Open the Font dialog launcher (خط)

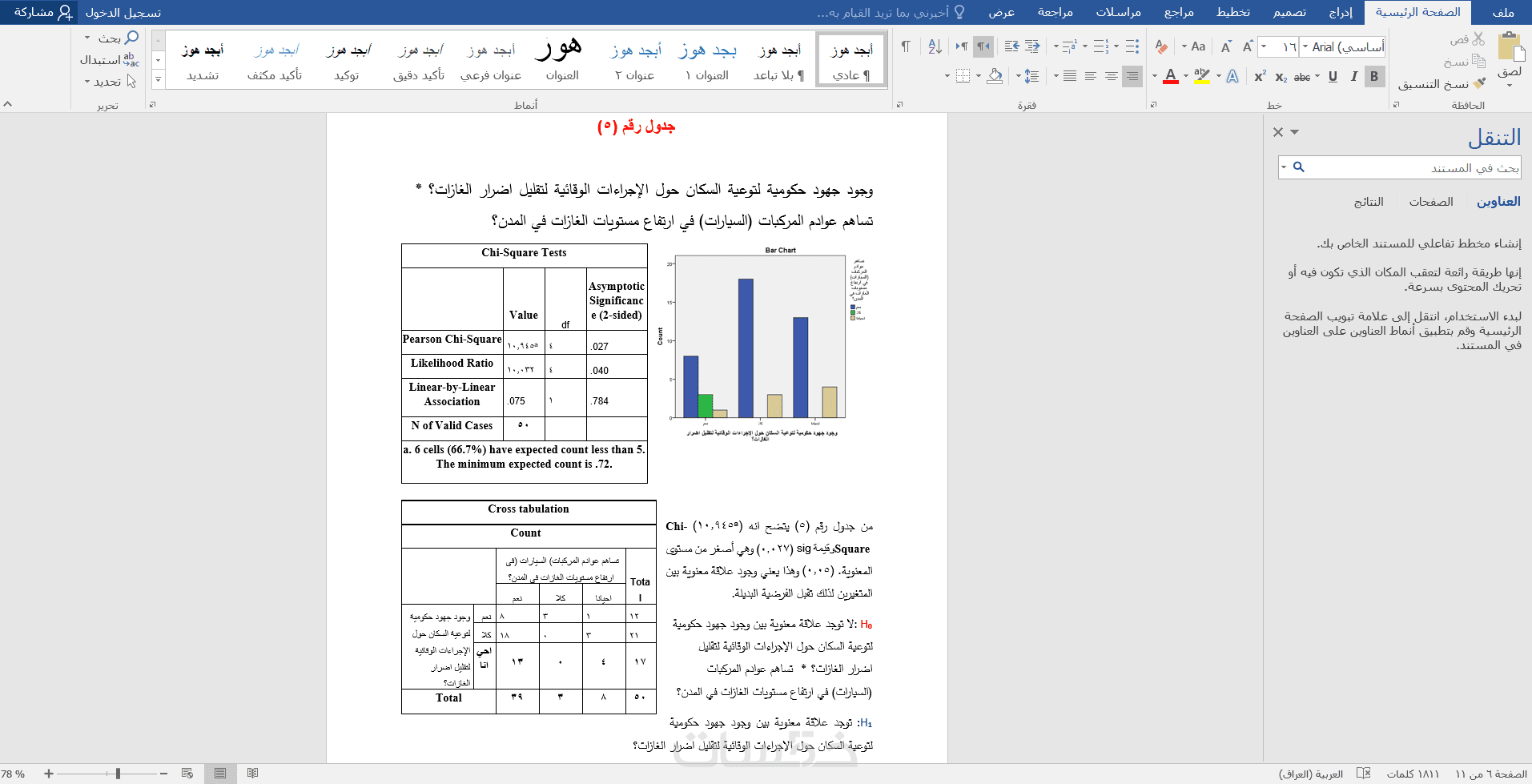(x=1153, y=105)
